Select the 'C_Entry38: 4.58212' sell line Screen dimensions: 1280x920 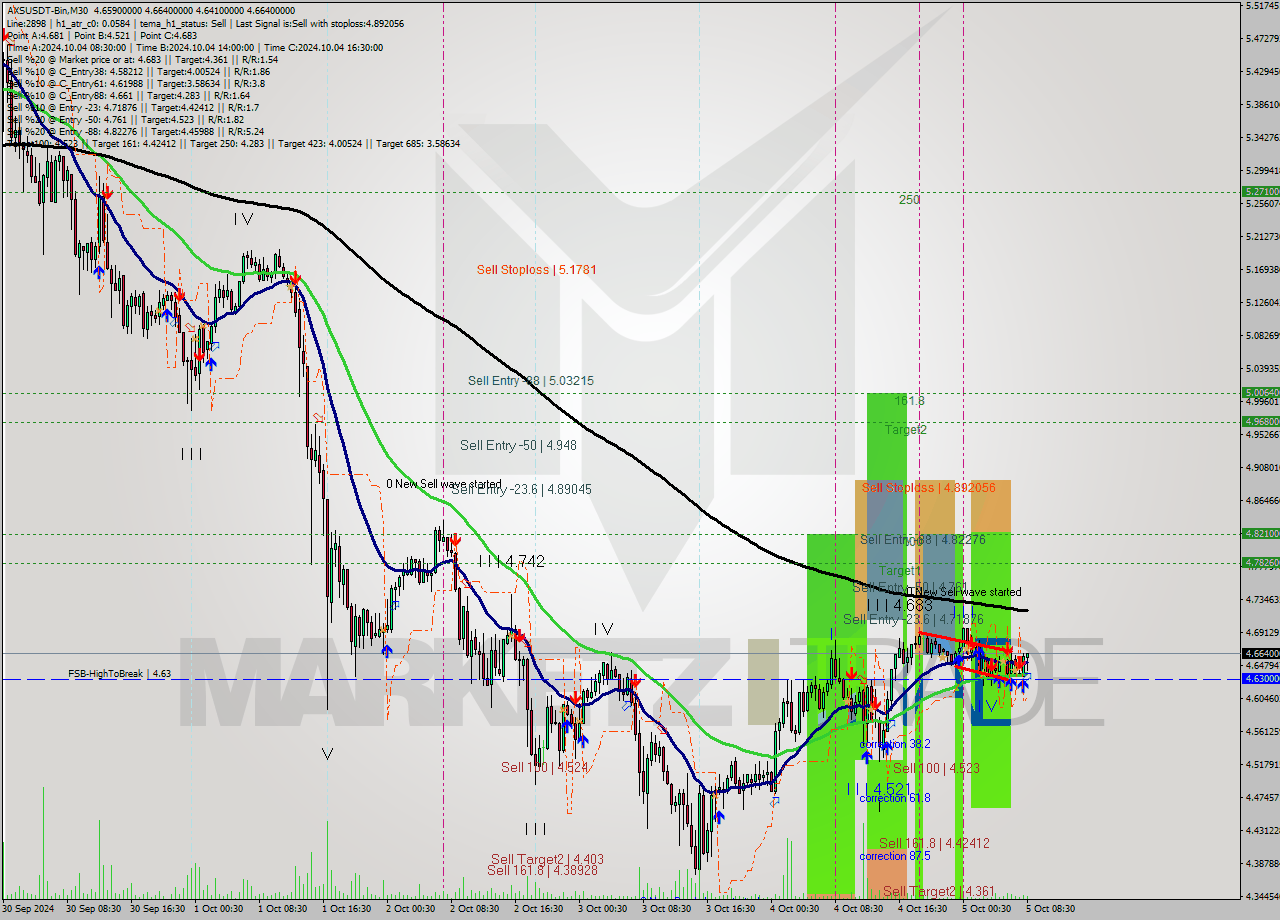[138, 71]
